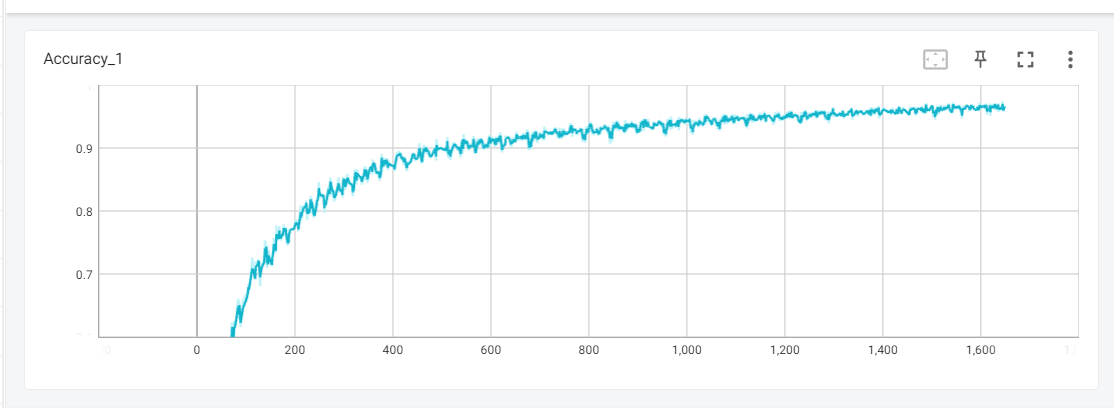Click the 400 x-axis label
The height and width of the screenshot is (408, 1114).
pos(392,350)
